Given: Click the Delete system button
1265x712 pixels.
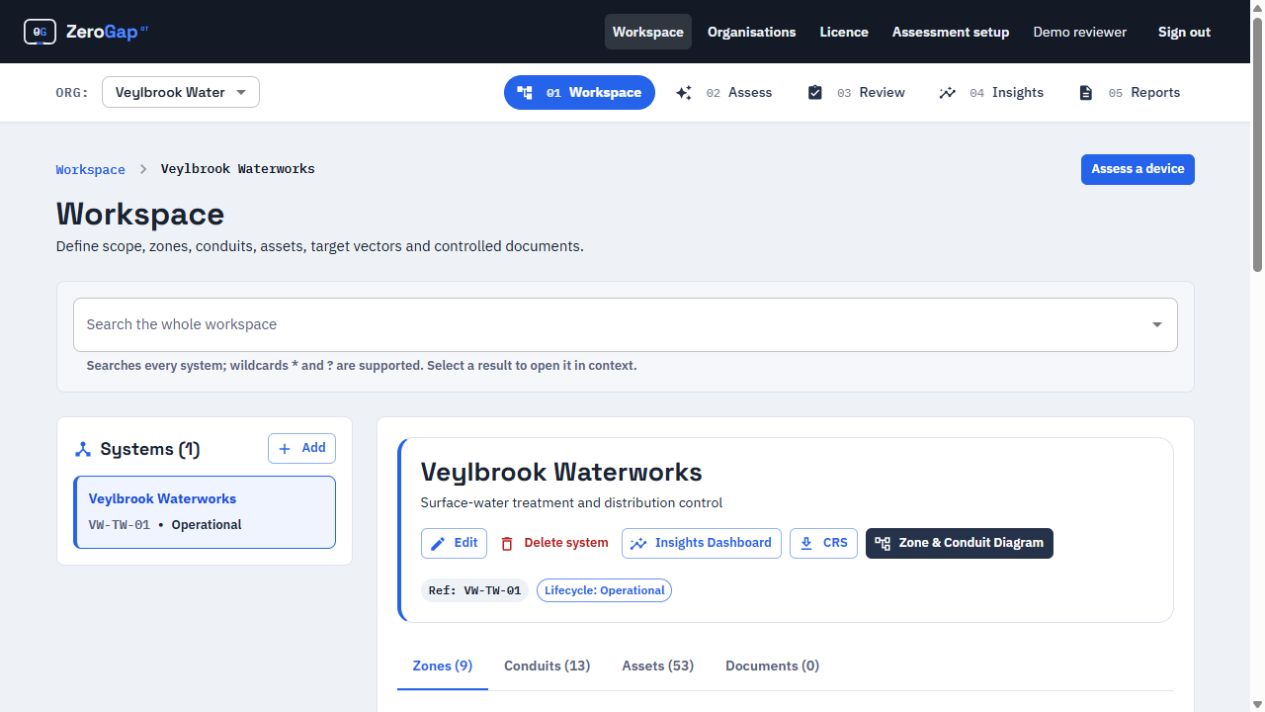Looking at the screenshot, I should (x=554, y=543).
